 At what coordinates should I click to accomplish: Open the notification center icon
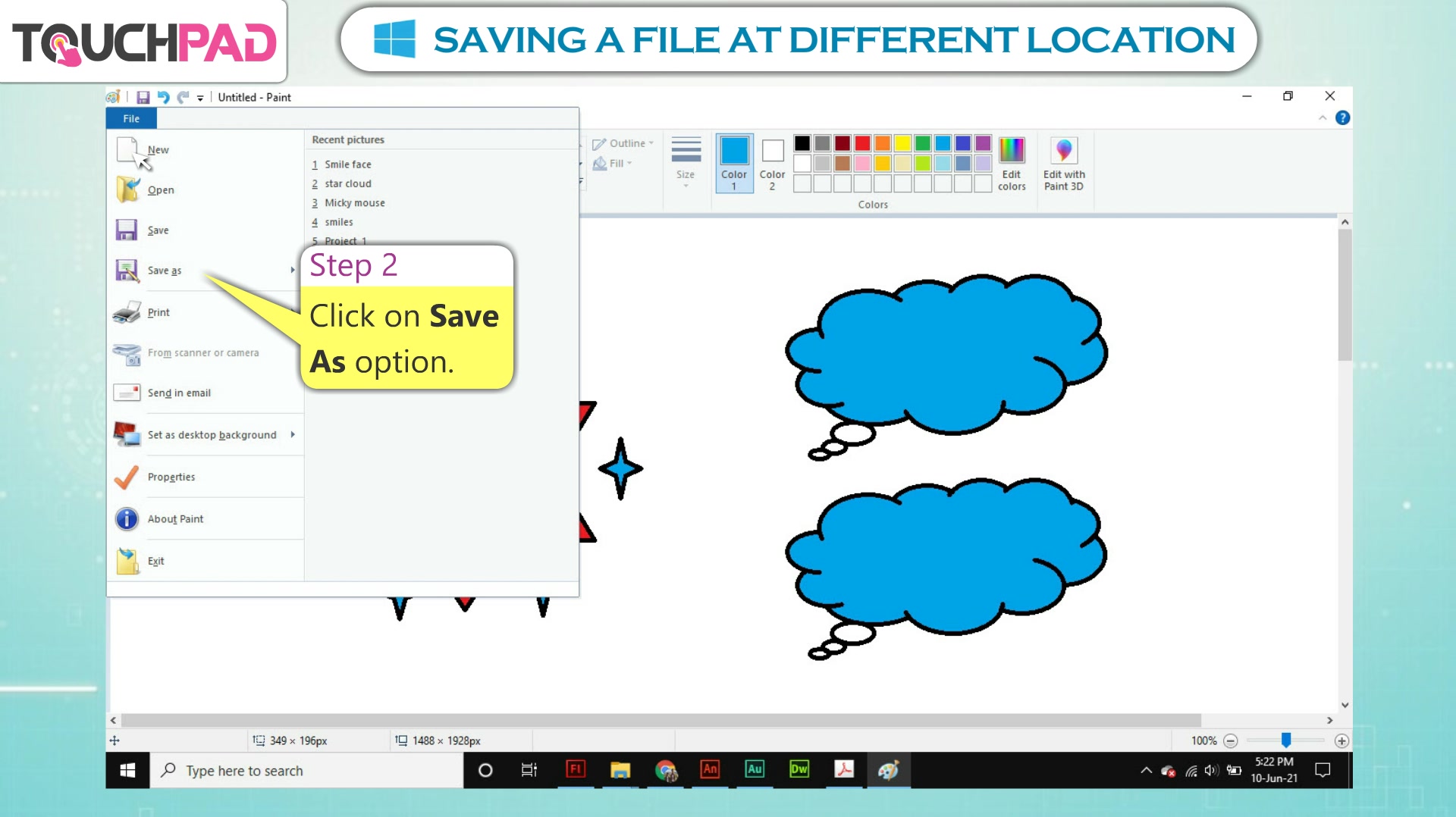(1323, 771)
